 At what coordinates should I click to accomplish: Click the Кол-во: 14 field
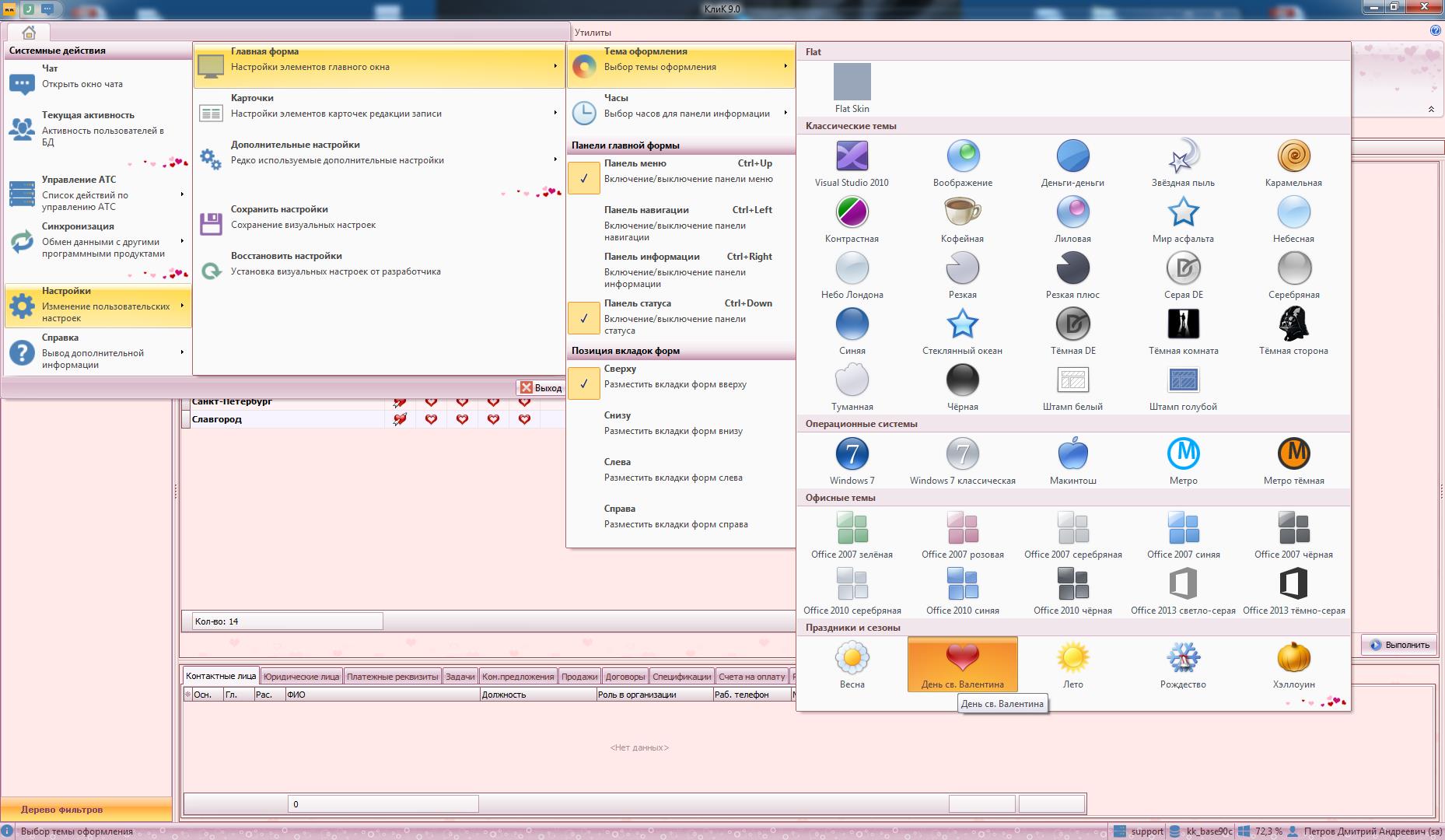click(287, 621)
